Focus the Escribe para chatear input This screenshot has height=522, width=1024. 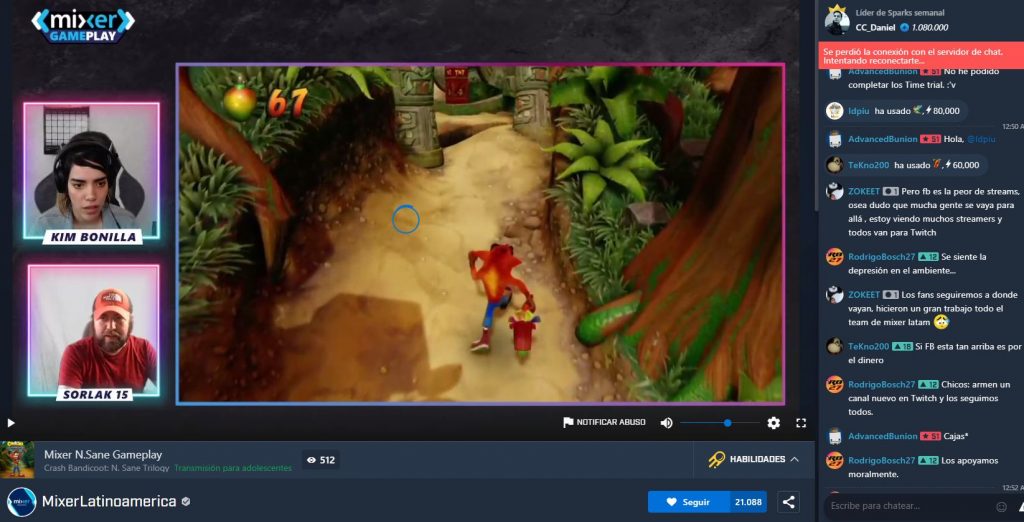pos(908,506)
